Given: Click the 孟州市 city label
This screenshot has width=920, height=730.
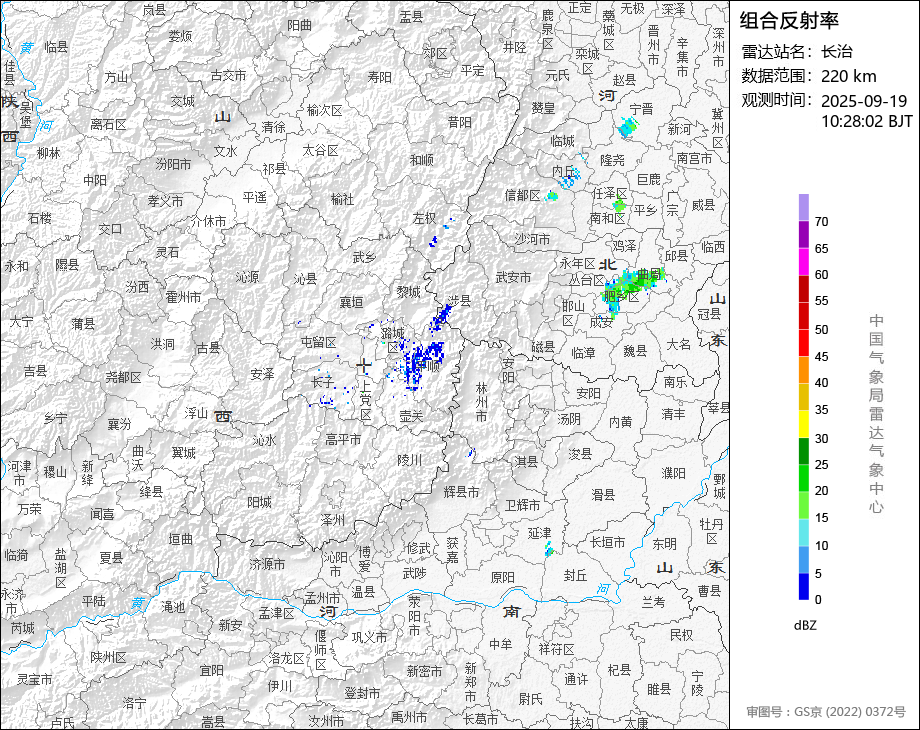Looking at the screenshot, I should pyautogui.click(x=322, y=598).
